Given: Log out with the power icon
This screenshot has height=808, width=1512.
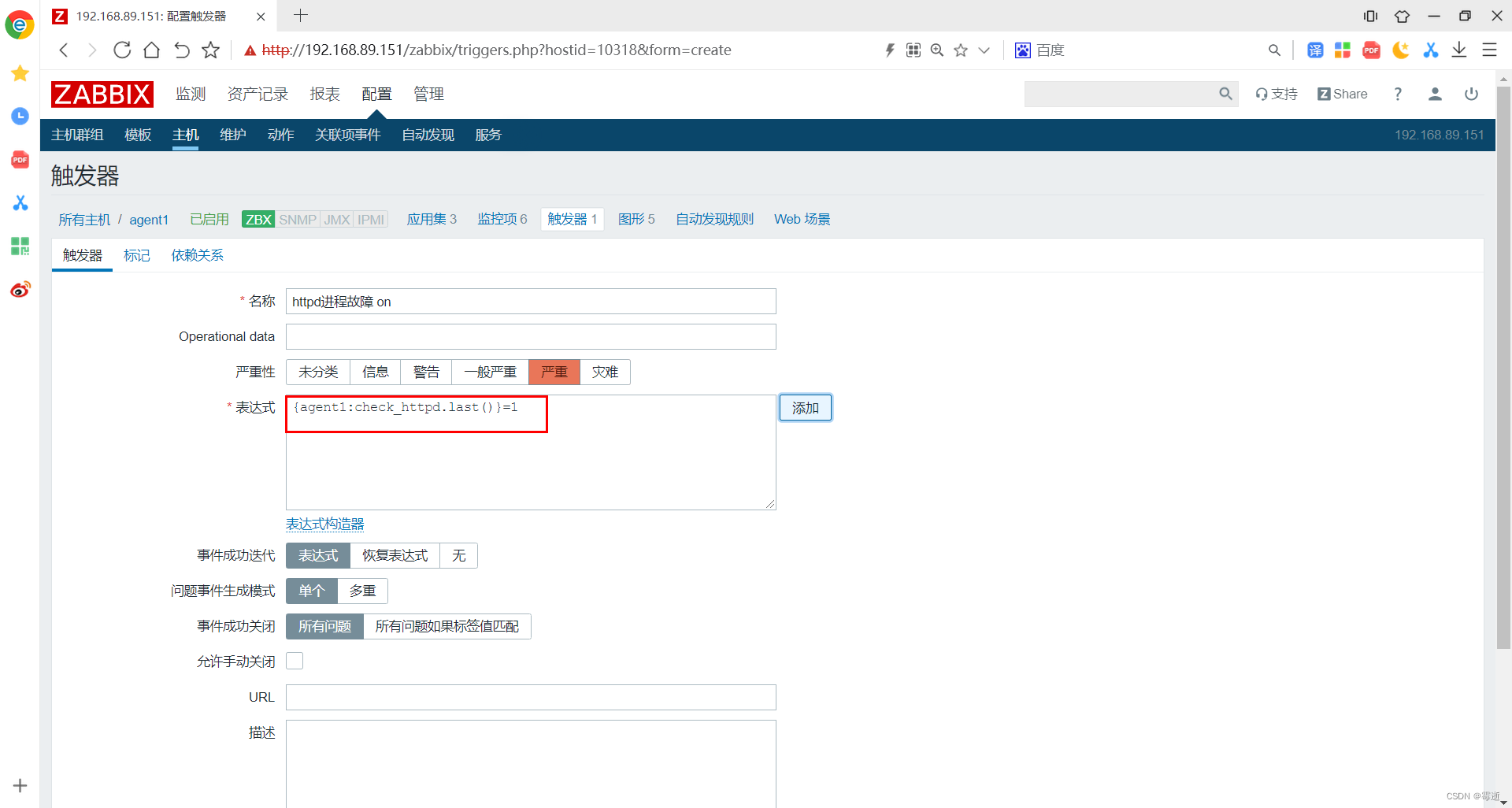Looking at the screenshot, I should click(x=1471, y=94).
